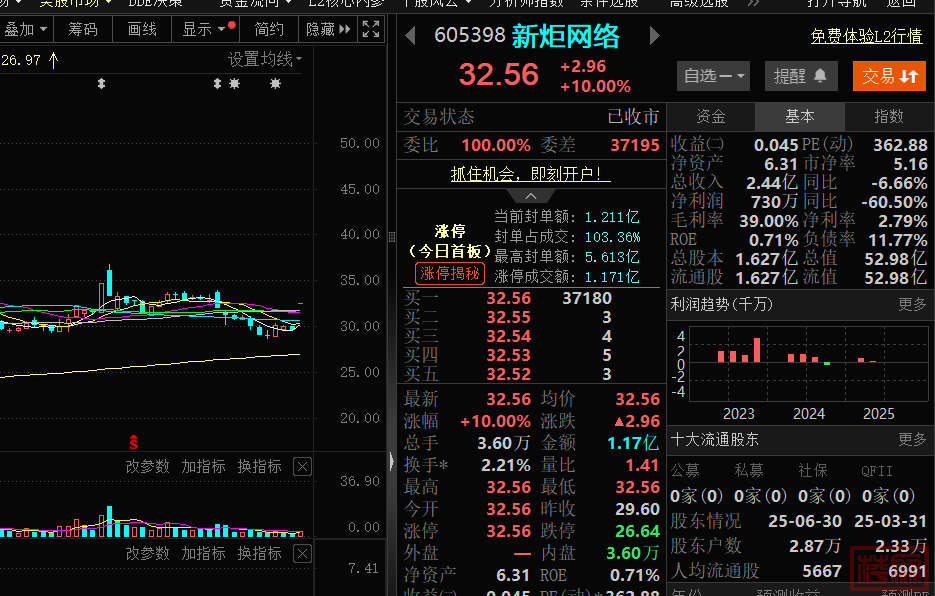Image resolution: width=935 pixels, height=596 pixels.
Task: Click the chart splitter handle next to 40.00
Action: (392, 237)
